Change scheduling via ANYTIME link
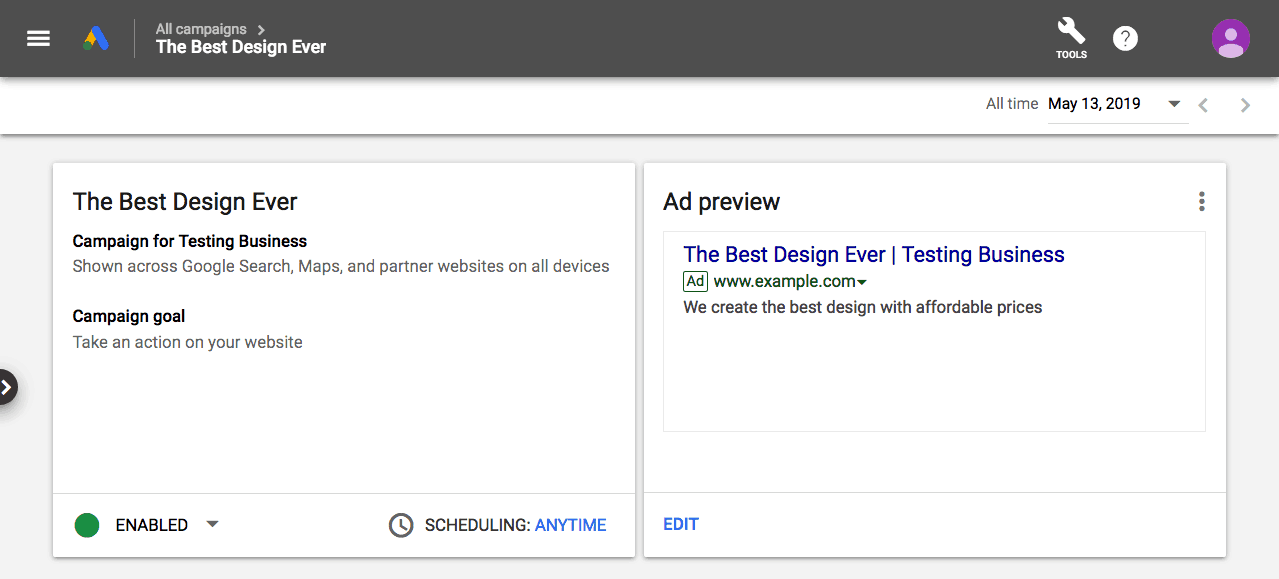Viewport: 1279px width, 579px height. [571, 525]
